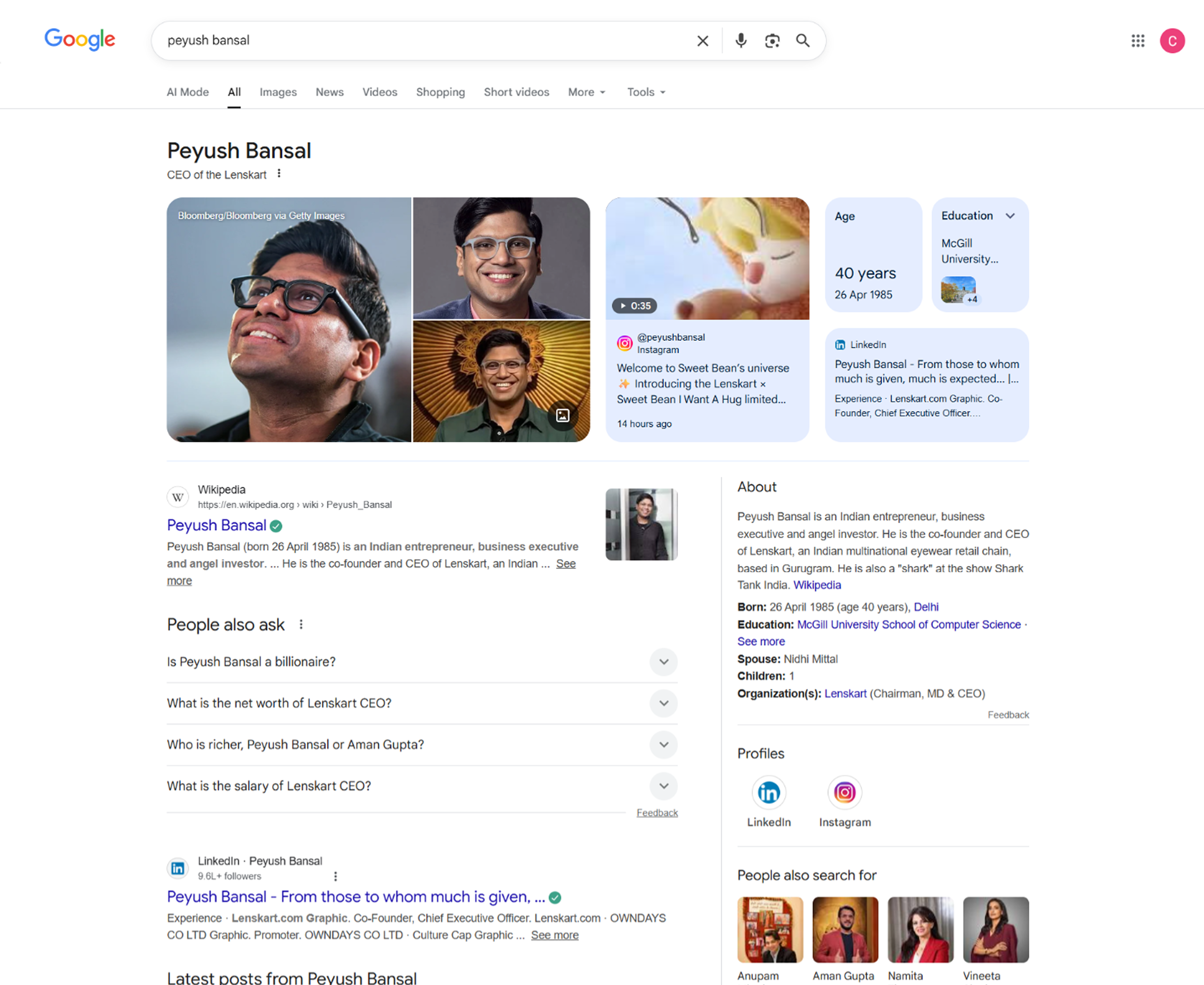Click the account avatar in the corner
Image resolution: width=1204 pixels, height=985 pixels.
[x=1172, y=40]
